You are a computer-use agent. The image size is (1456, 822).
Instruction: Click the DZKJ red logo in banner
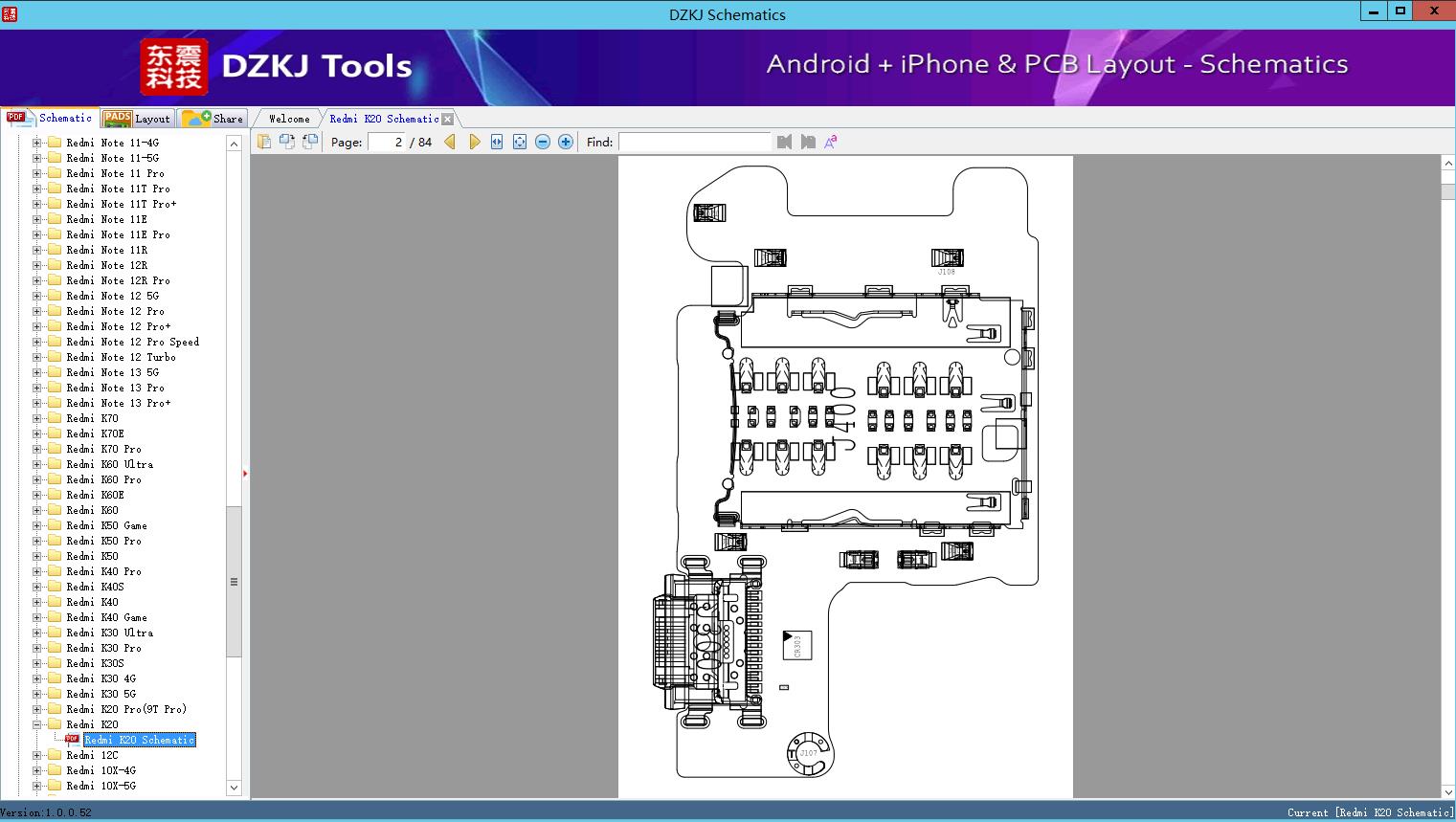(173, 67)
